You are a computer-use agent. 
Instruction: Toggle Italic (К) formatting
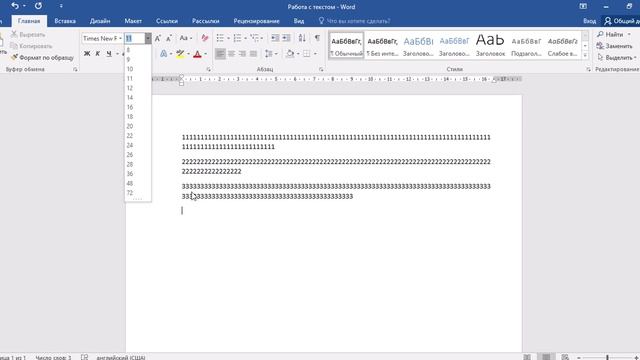98,53
